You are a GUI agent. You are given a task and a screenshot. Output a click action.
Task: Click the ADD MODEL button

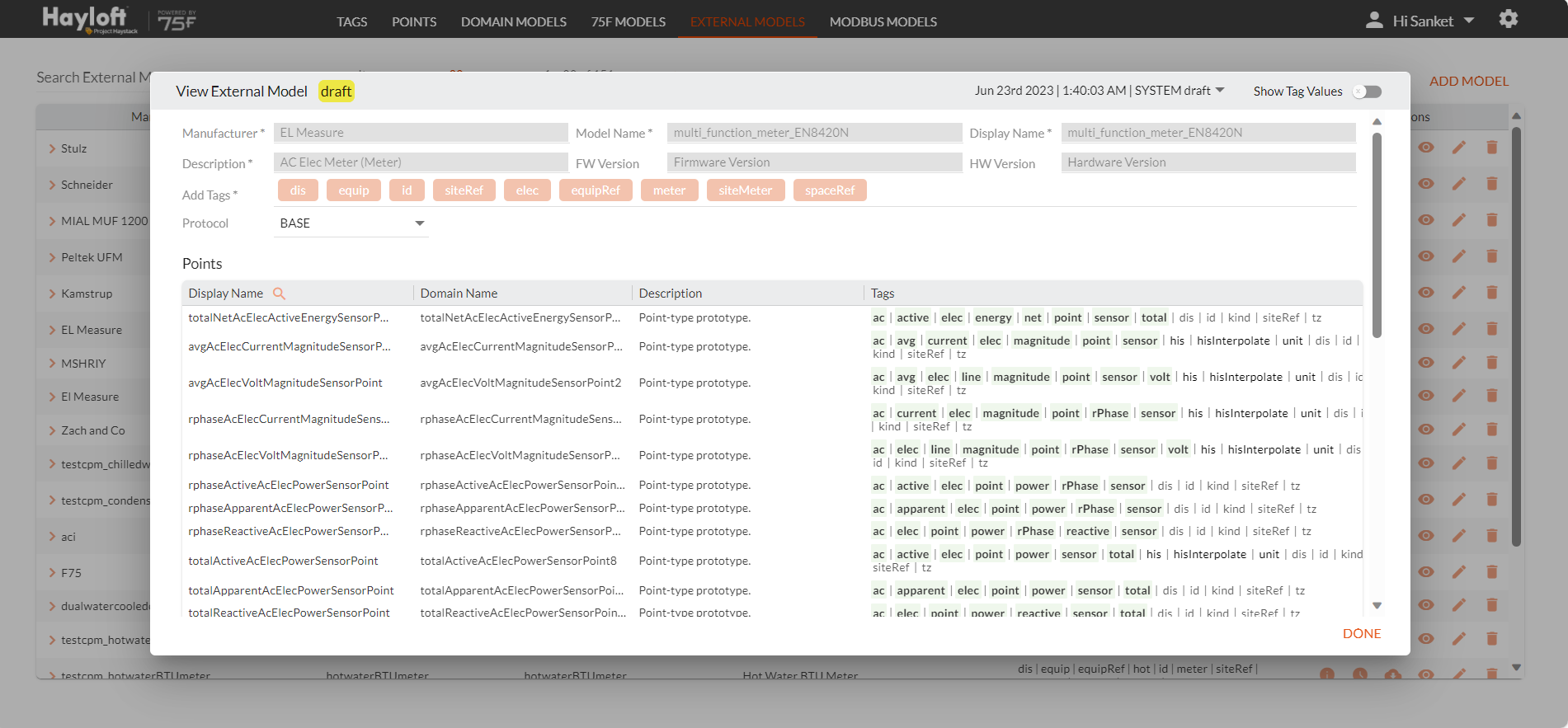click(1469, 81)
